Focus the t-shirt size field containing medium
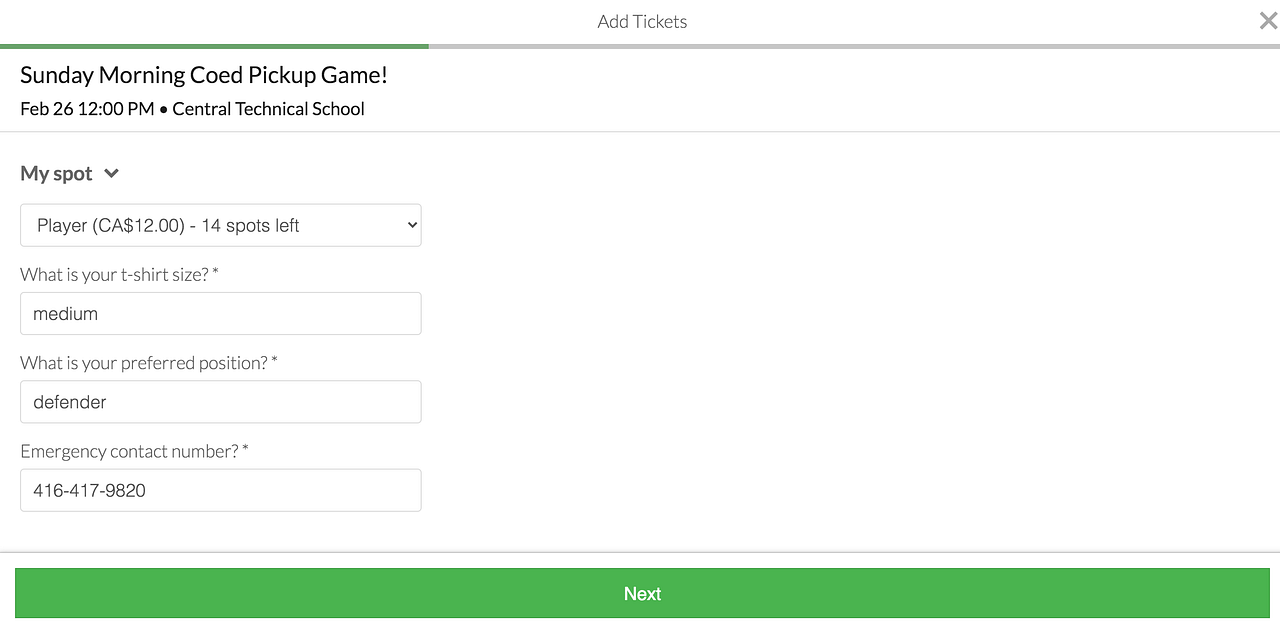 pyautogui.click(x=220, y=314)
